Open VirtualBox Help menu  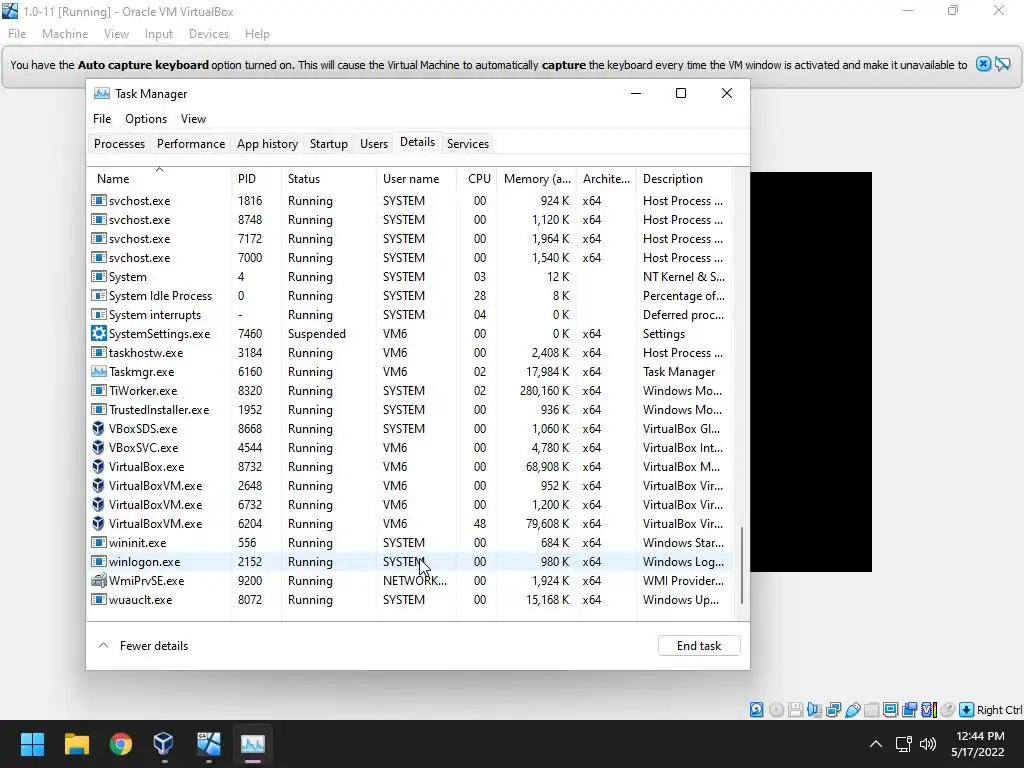[257, 34]
